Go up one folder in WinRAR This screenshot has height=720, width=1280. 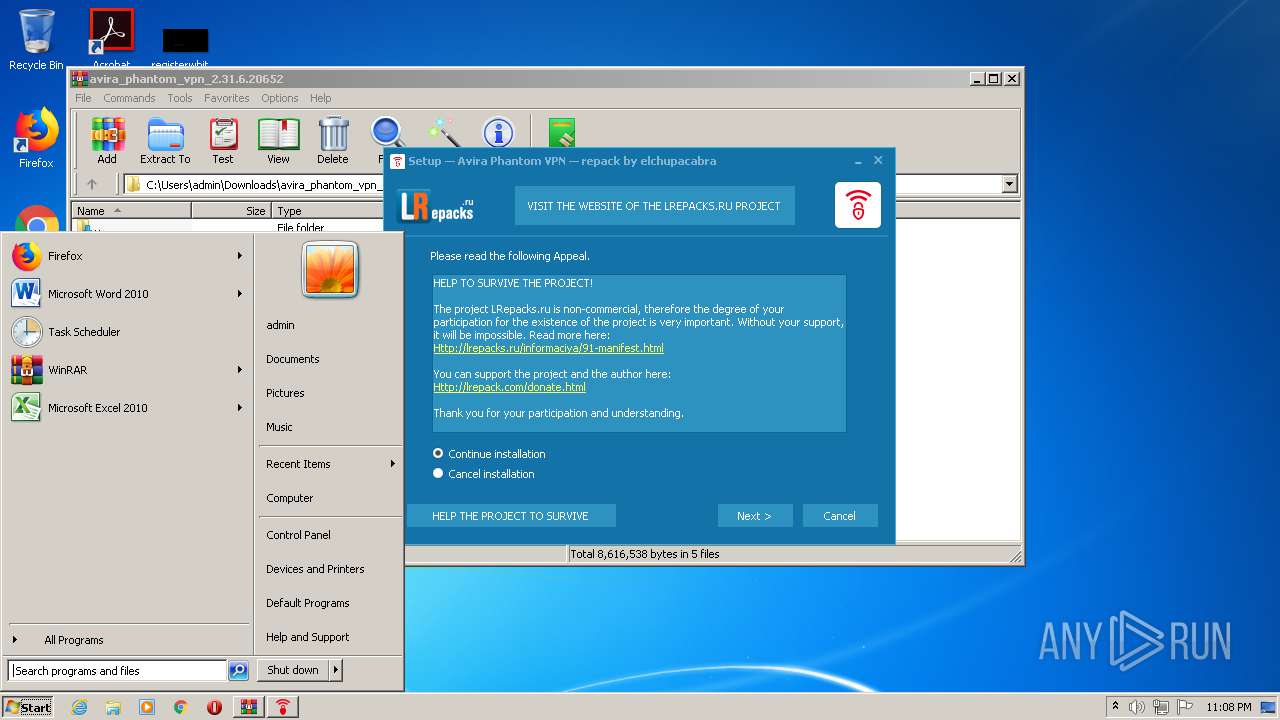92,184
